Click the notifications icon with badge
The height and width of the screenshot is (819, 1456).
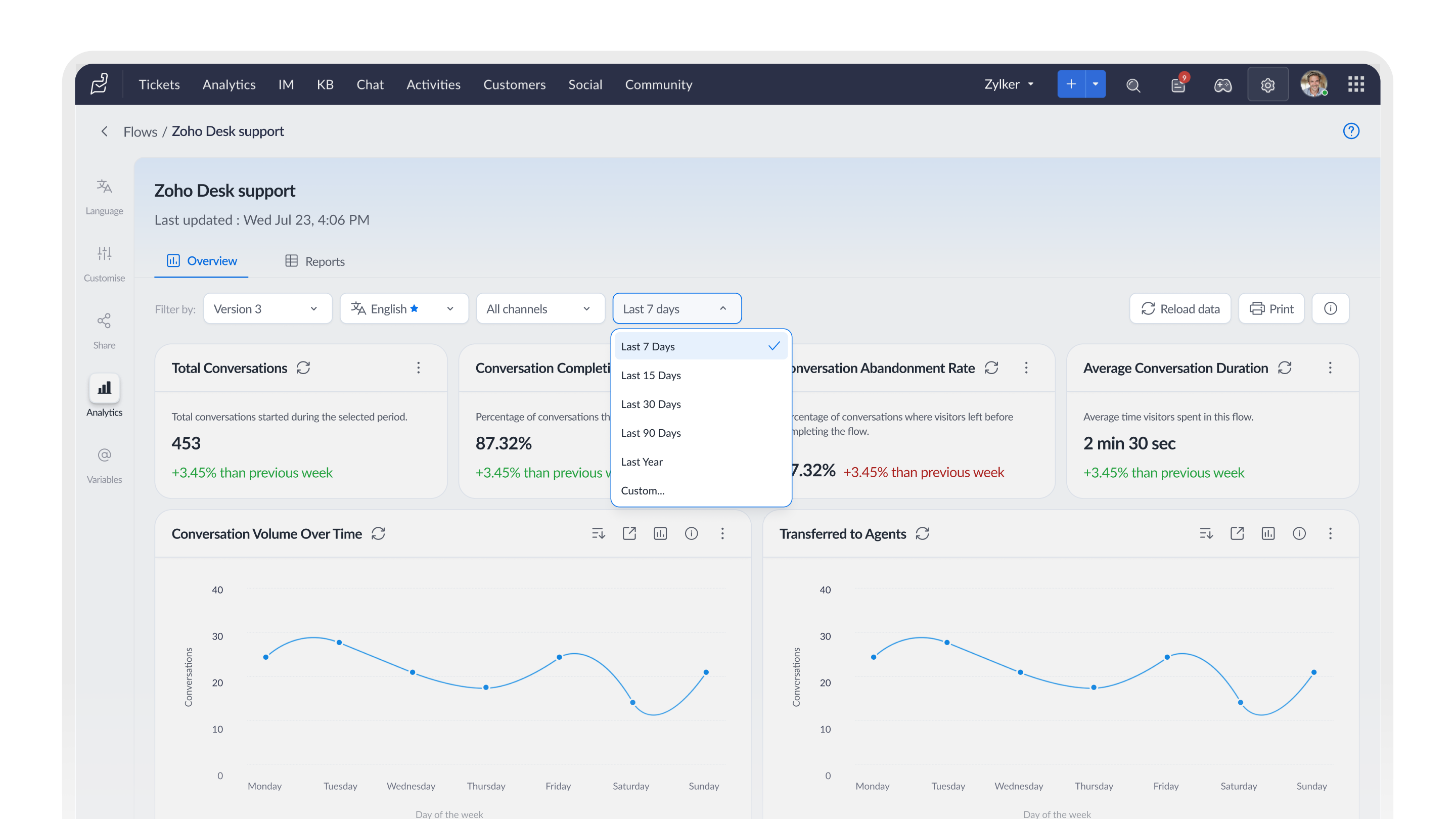click(1178, 84)
